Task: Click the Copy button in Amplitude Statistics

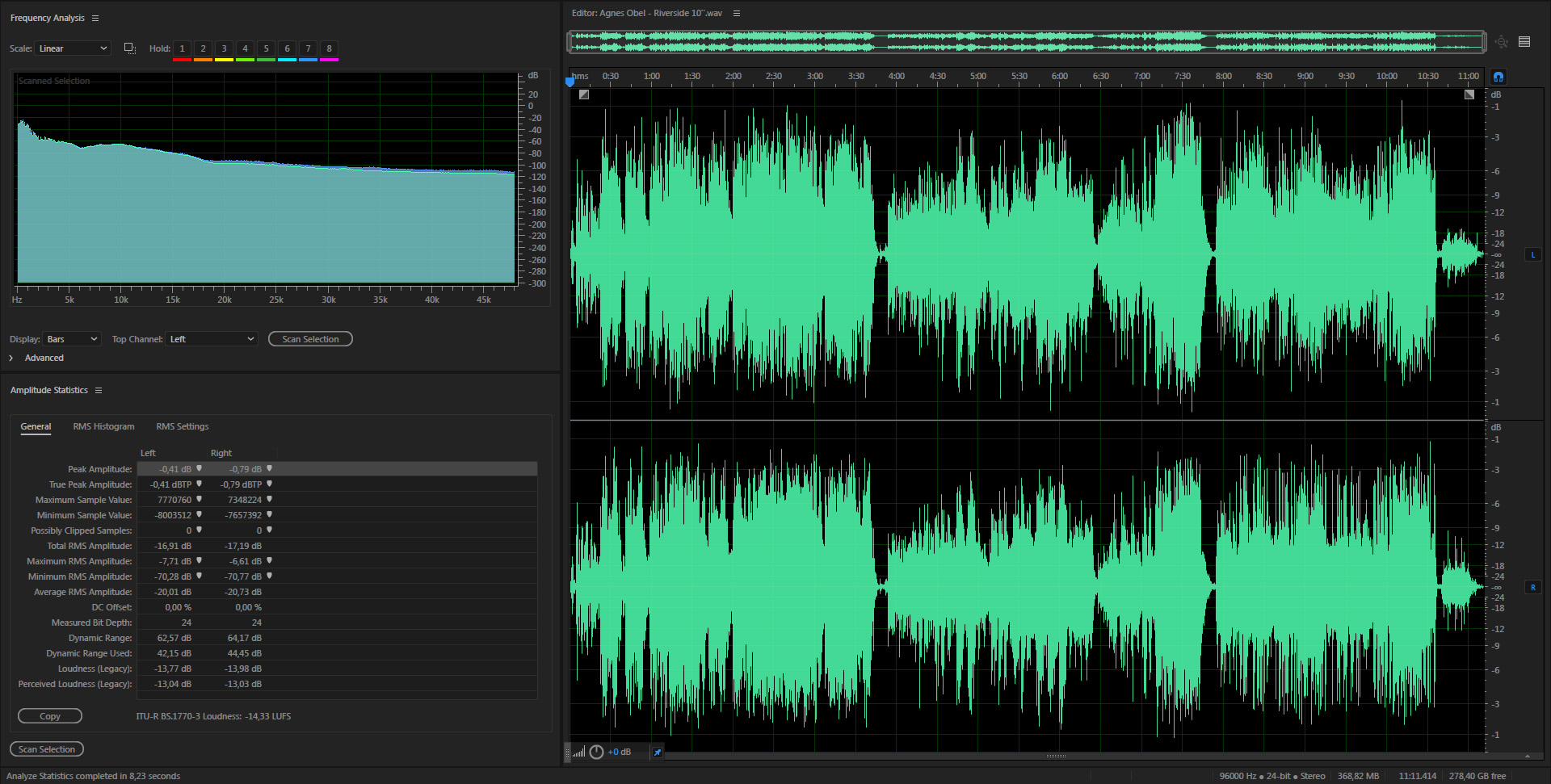Action: (x=50, y=716)
